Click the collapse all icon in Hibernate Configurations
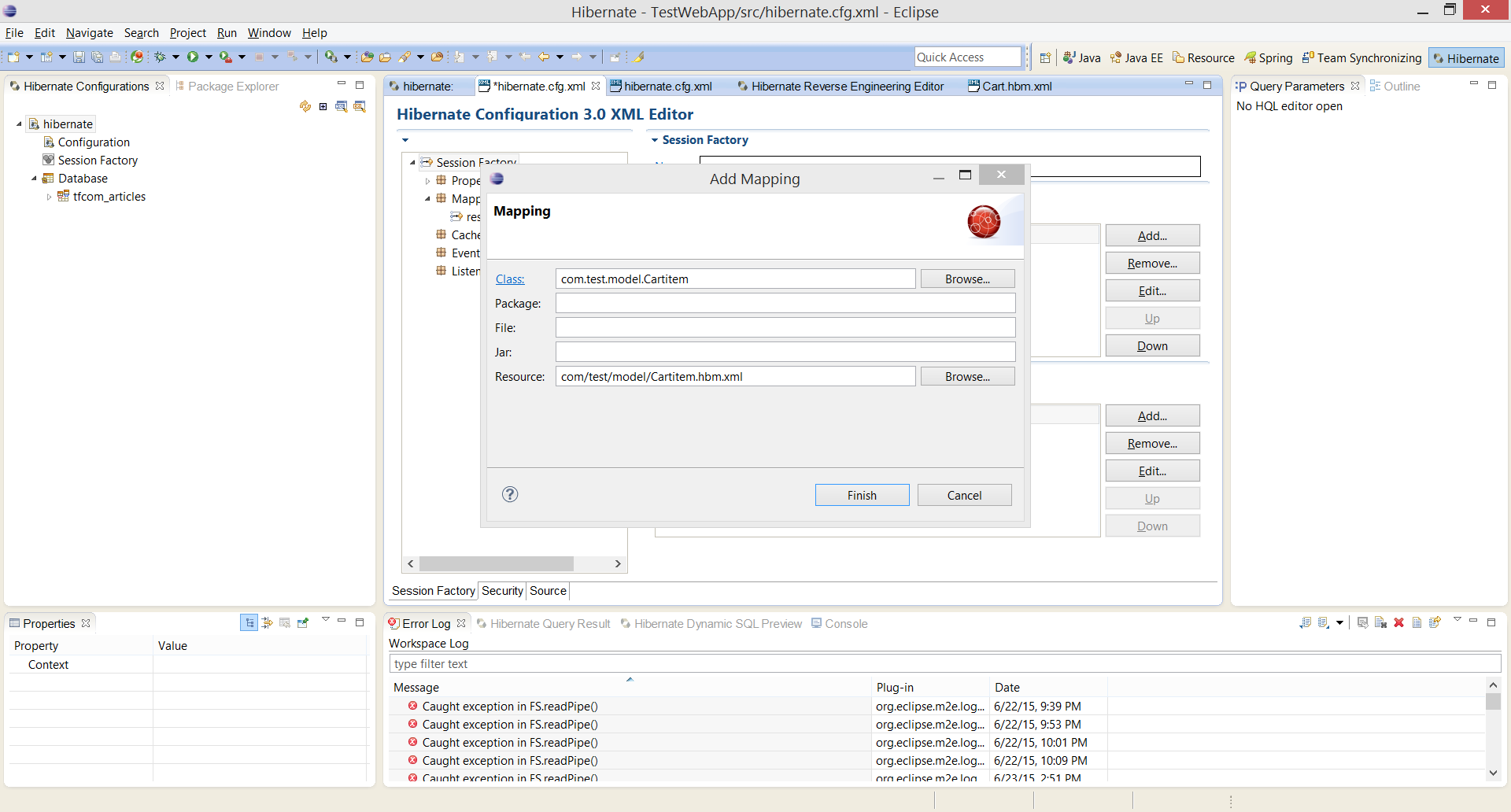Viewport: 1511px width, 812px height. [323, 106]
